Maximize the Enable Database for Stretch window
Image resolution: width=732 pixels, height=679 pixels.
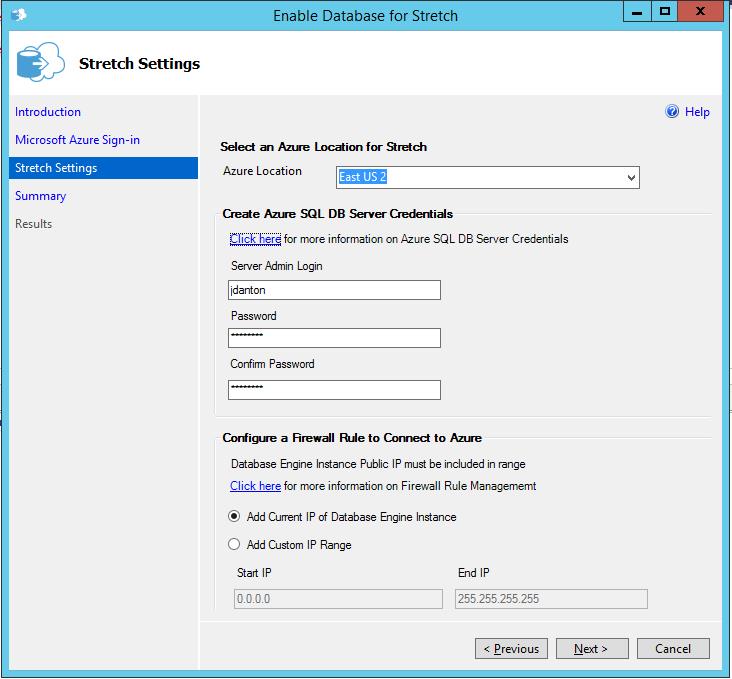coord(665,12)
